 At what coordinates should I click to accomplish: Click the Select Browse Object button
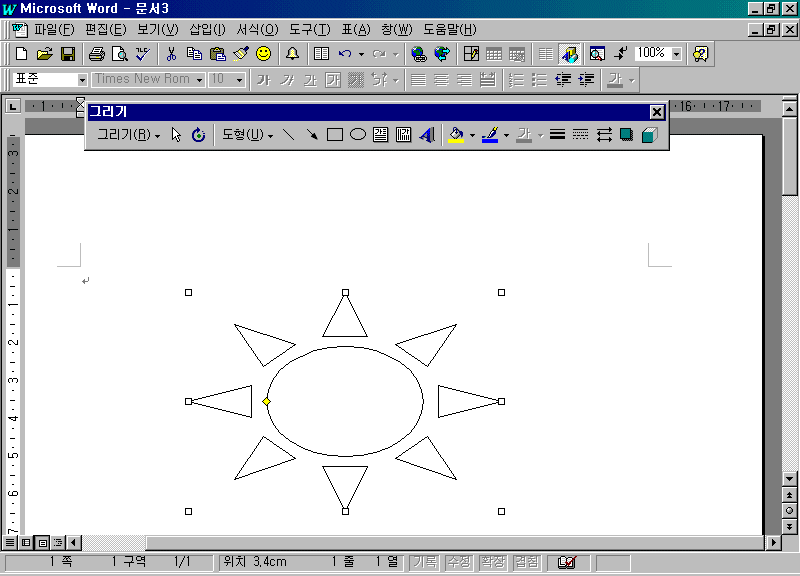[x=789, y=511]
